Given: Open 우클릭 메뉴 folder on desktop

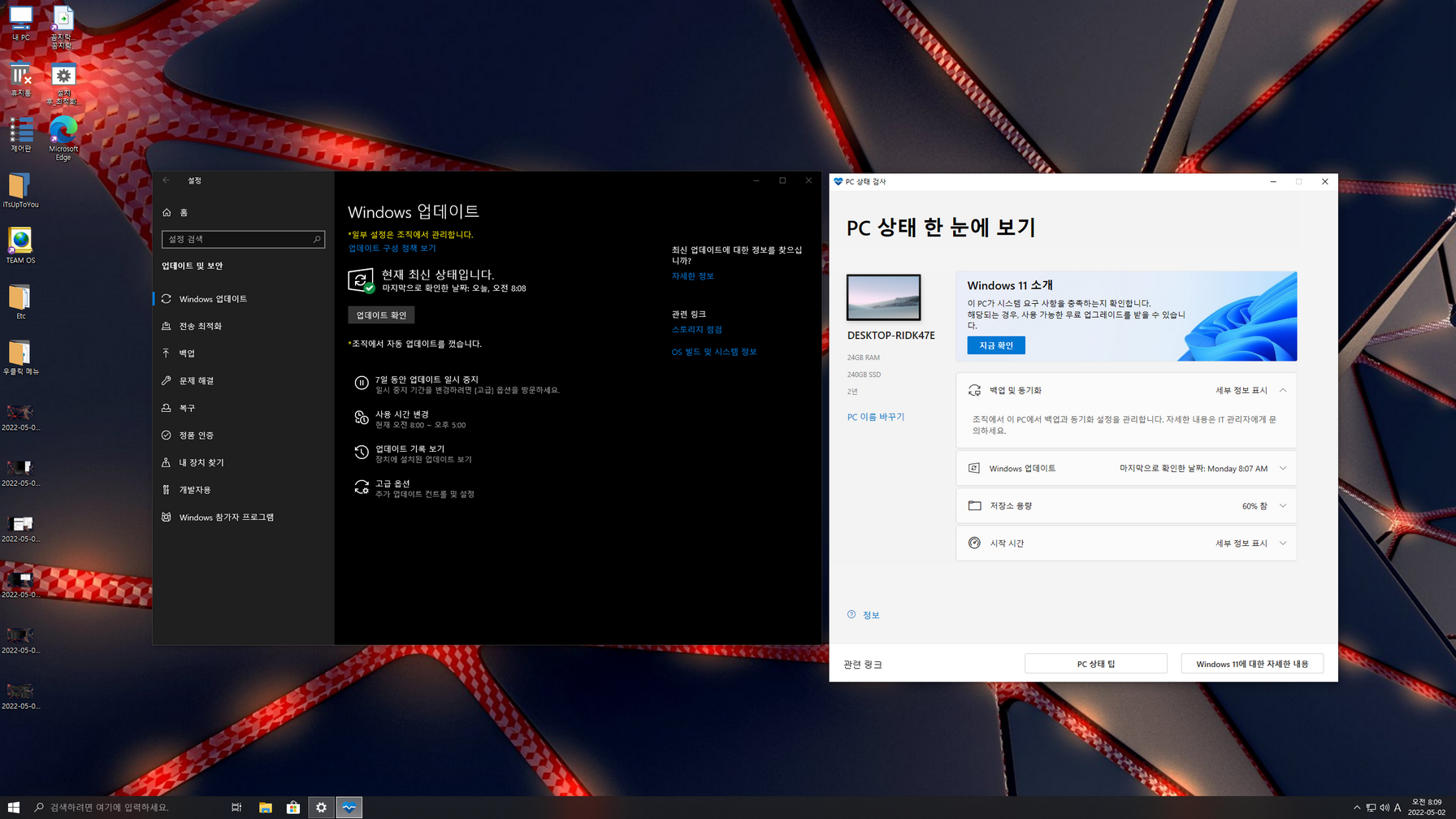Looking at the screenshot, I should pos(20,357).
